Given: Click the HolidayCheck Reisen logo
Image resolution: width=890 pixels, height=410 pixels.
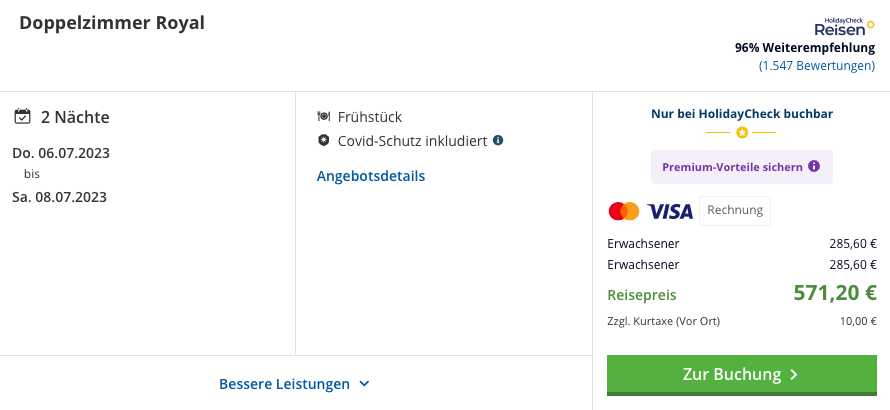Looking at the screenshot, I should 845,27.
